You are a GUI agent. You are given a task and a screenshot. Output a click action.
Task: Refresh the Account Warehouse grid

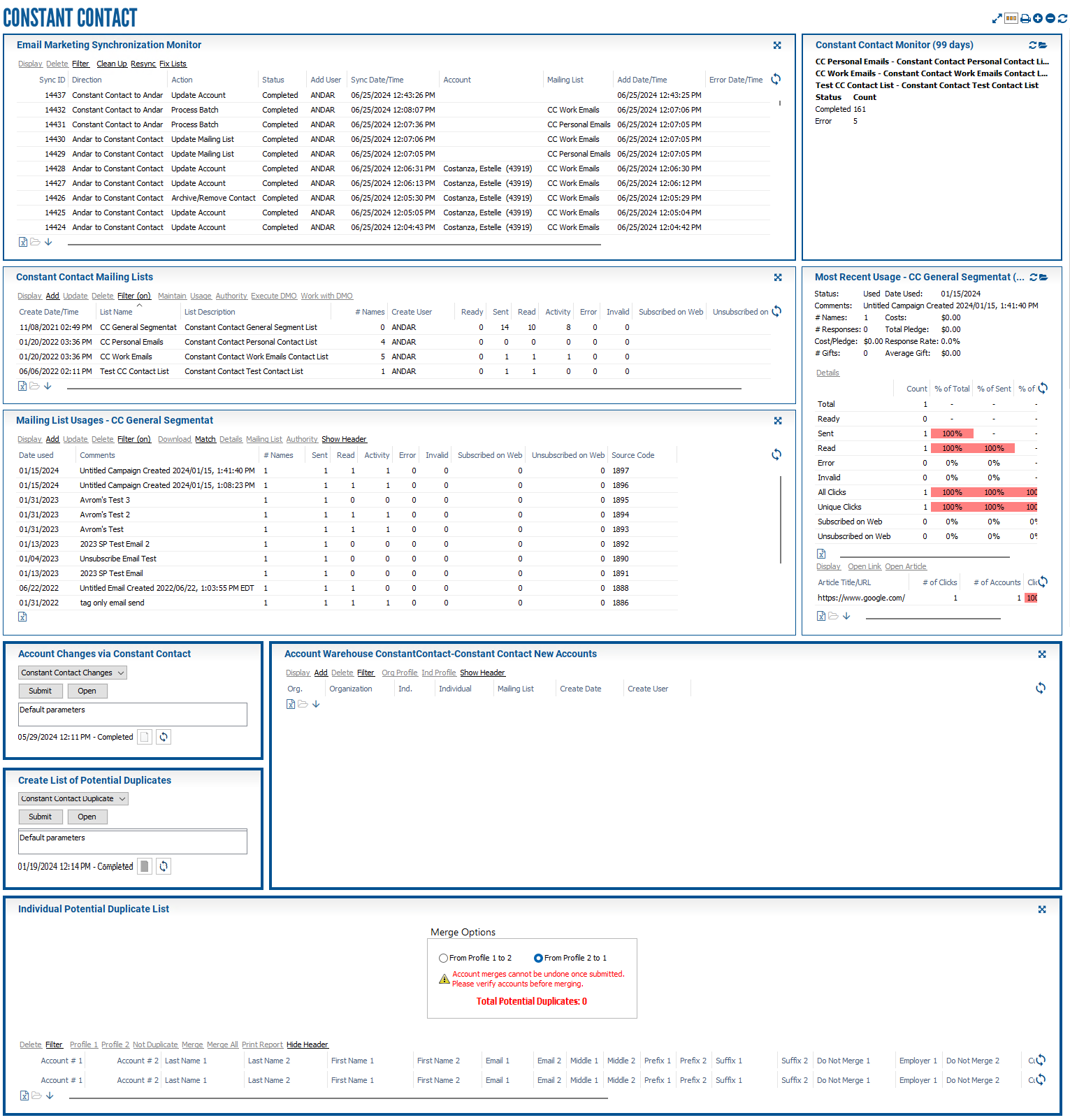click(x=1041, y=688)
